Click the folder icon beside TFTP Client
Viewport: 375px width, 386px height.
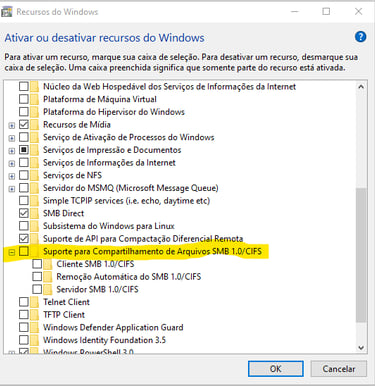coord(35,315)
